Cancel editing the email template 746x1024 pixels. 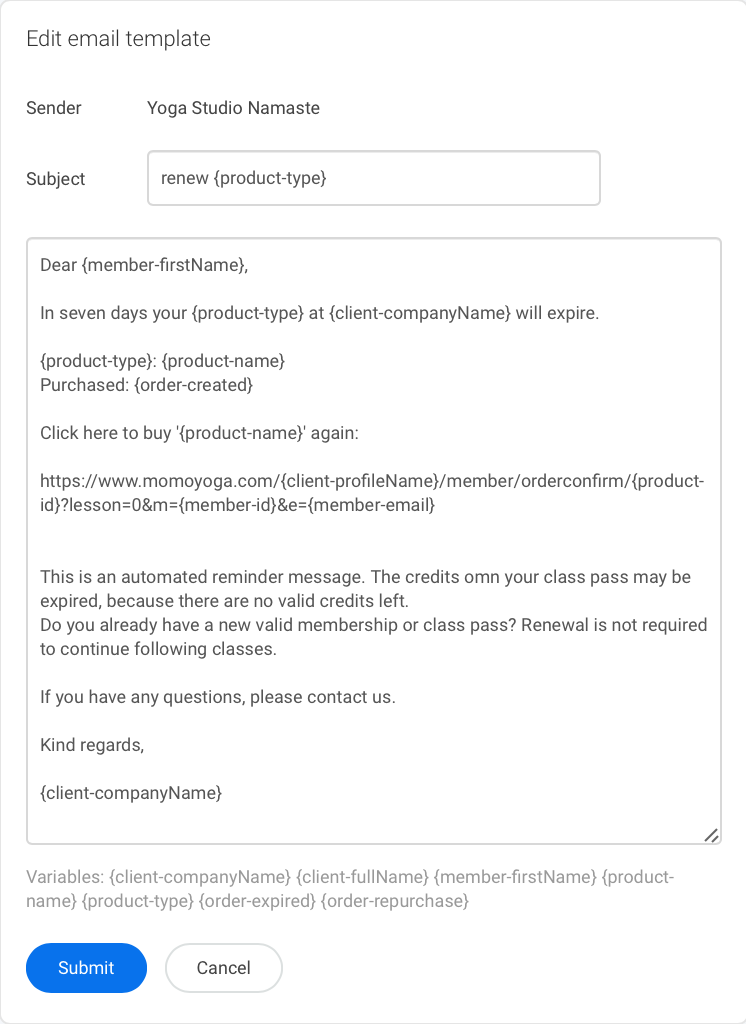223,967
